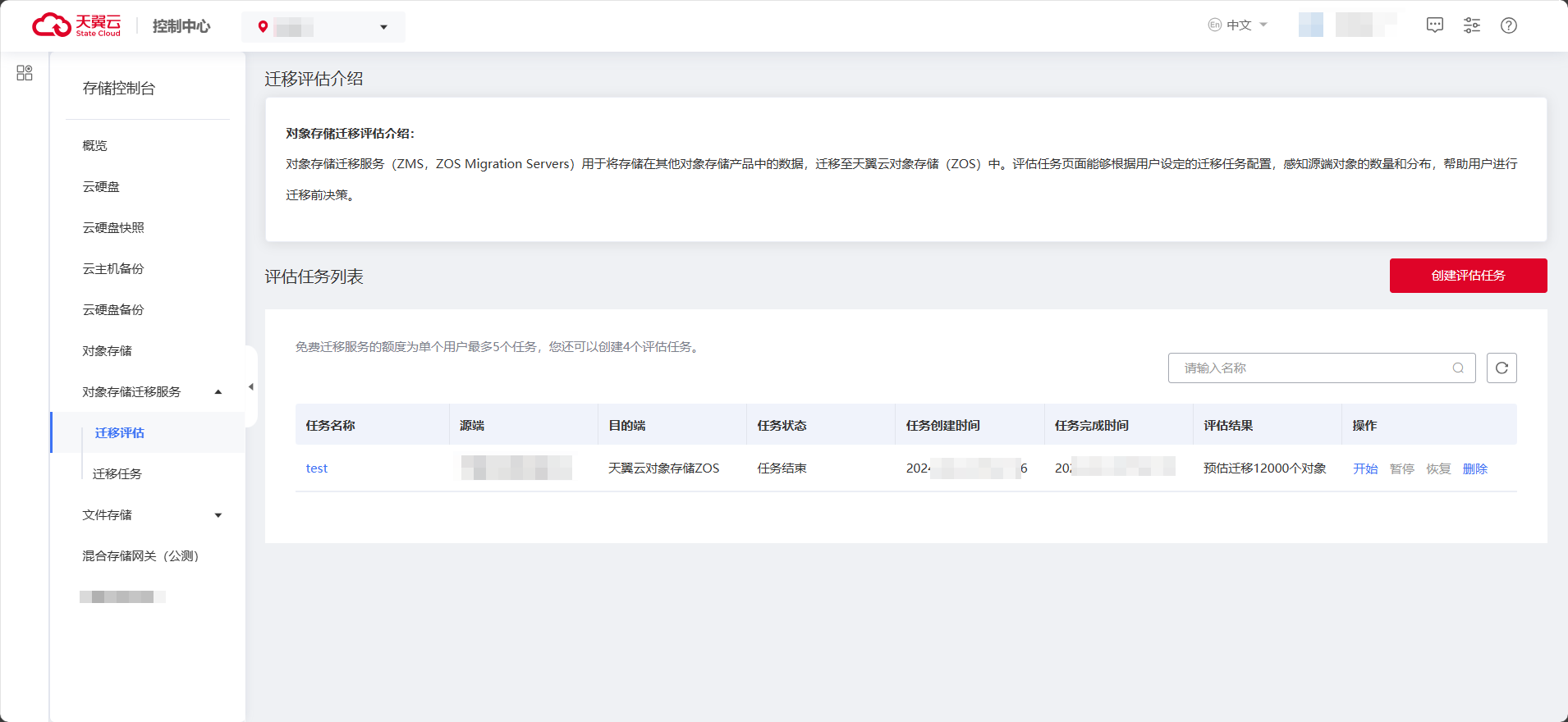Viewport: 1568px width, 722px height.
Task: Expand the 文件存储 menu group
Action: click(148, 514)
